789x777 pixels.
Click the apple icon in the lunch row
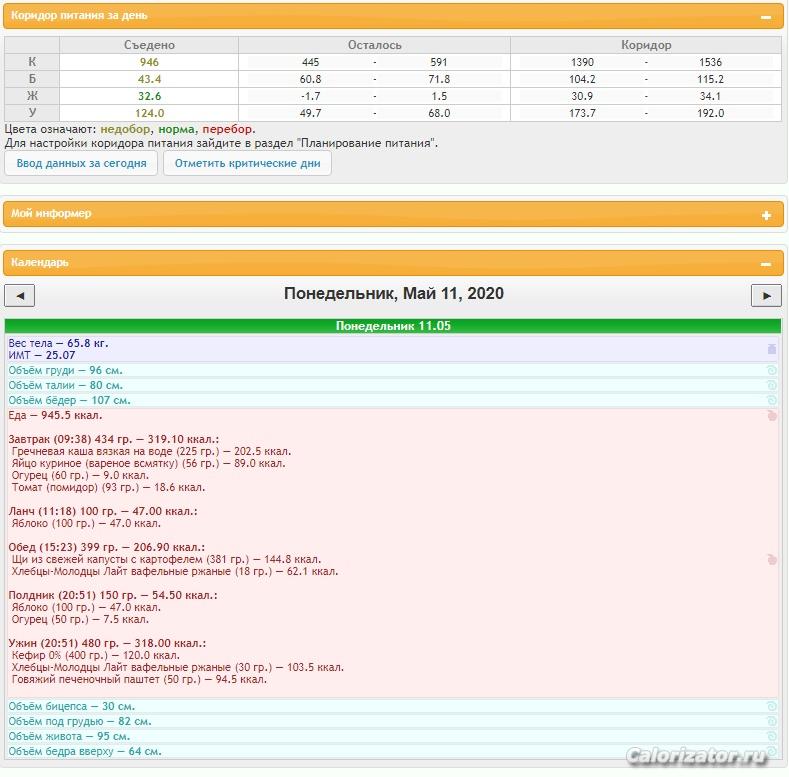pos(771,559)
